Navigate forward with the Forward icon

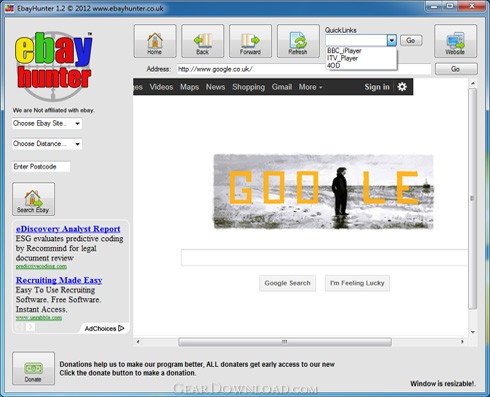pyautogui.click(x=250, y=41)
